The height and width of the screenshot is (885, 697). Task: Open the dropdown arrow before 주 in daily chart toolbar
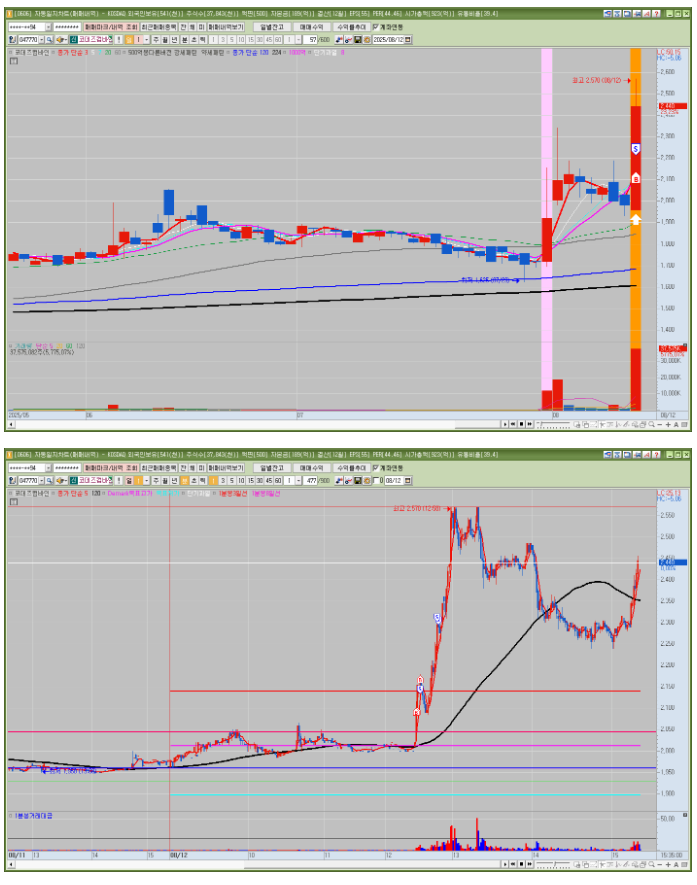pos(146,40)
